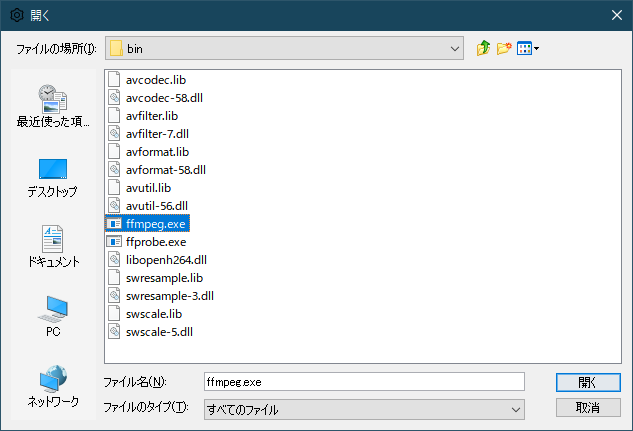Select avformat-58.dll file name
633x431 pixels.
tap(166, 170)
